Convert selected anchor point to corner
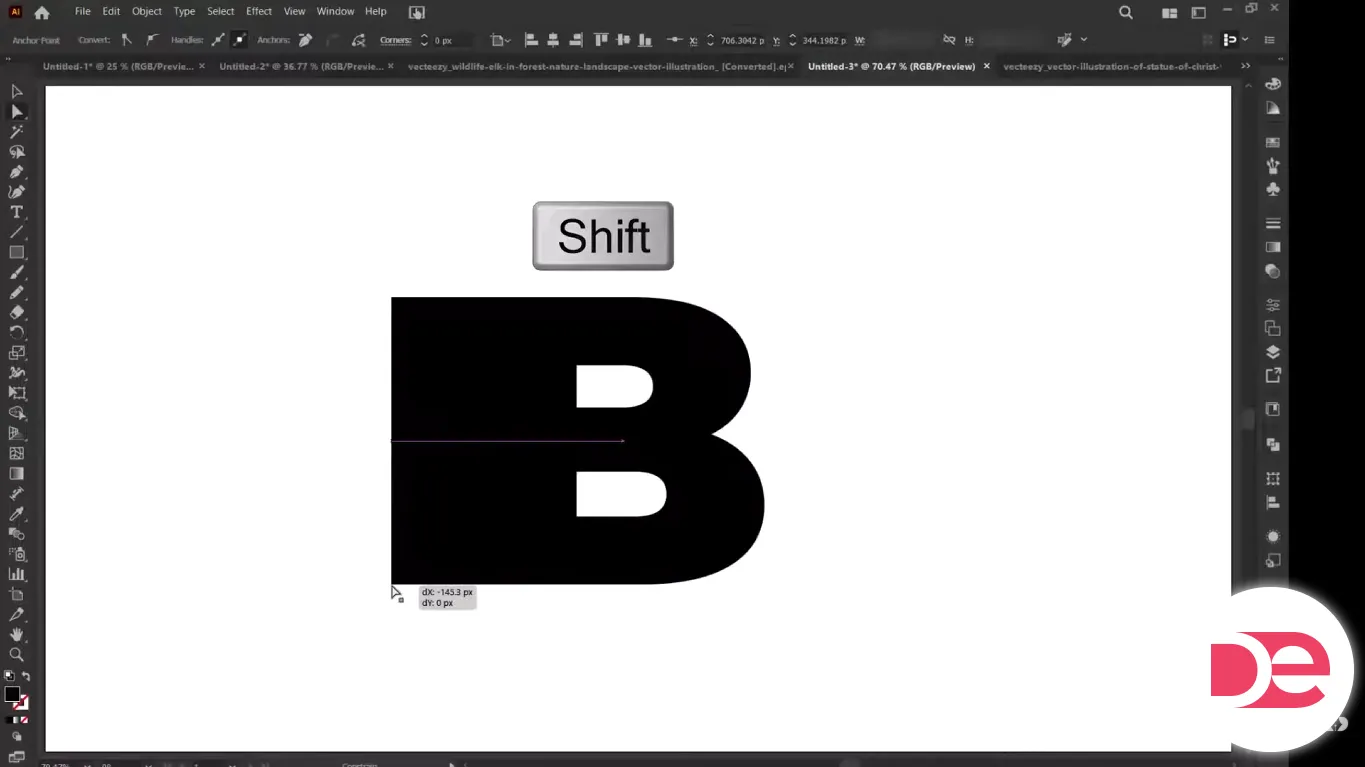Viewport: 1365px width, 767px height. (126, 40)
